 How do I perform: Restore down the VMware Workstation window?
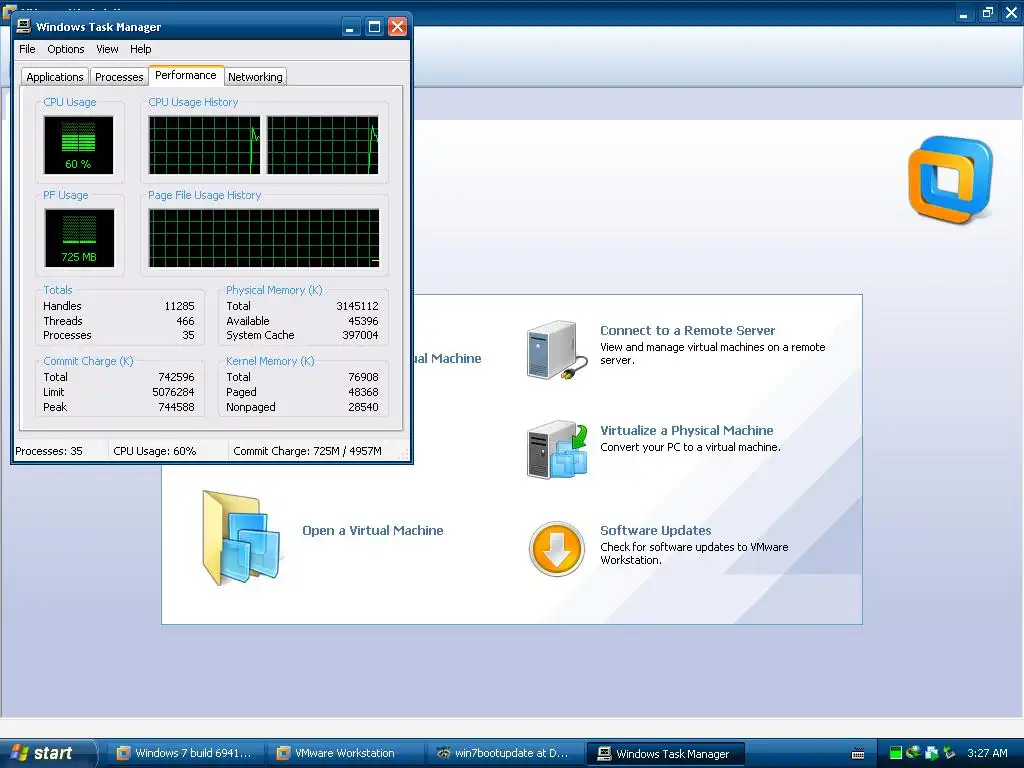pos(987,12)
